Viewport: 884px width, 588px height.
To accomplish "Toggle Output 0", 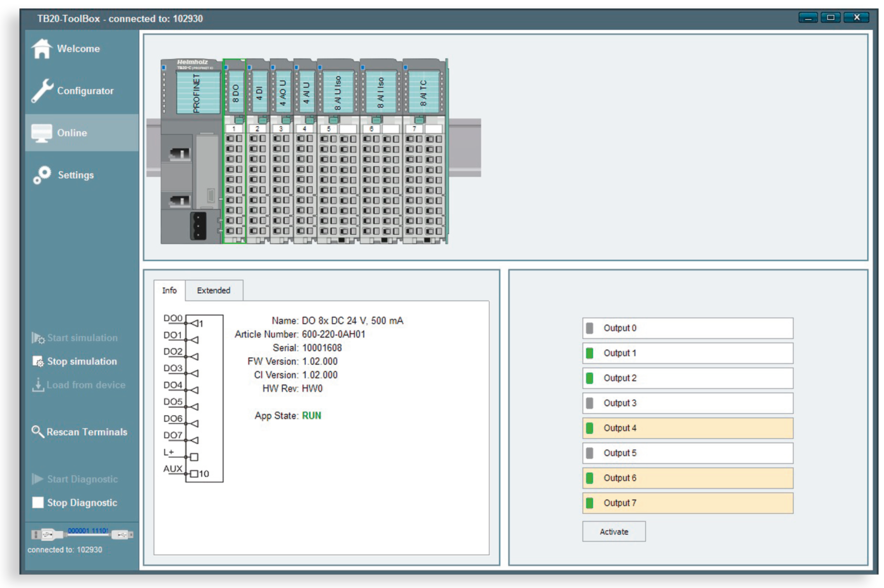I will click(x=688, y=328).
